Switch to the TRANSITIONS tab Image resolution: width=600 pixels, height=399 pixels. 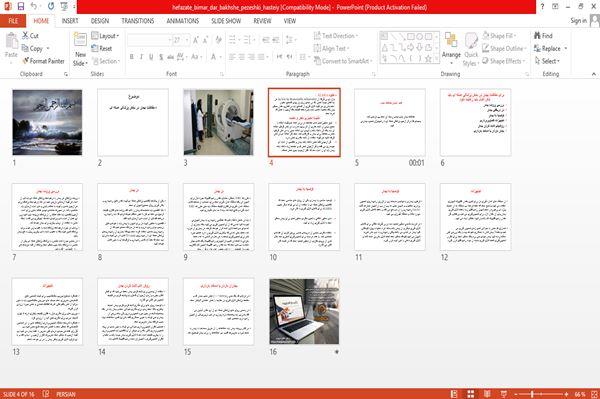pos(138,21)
